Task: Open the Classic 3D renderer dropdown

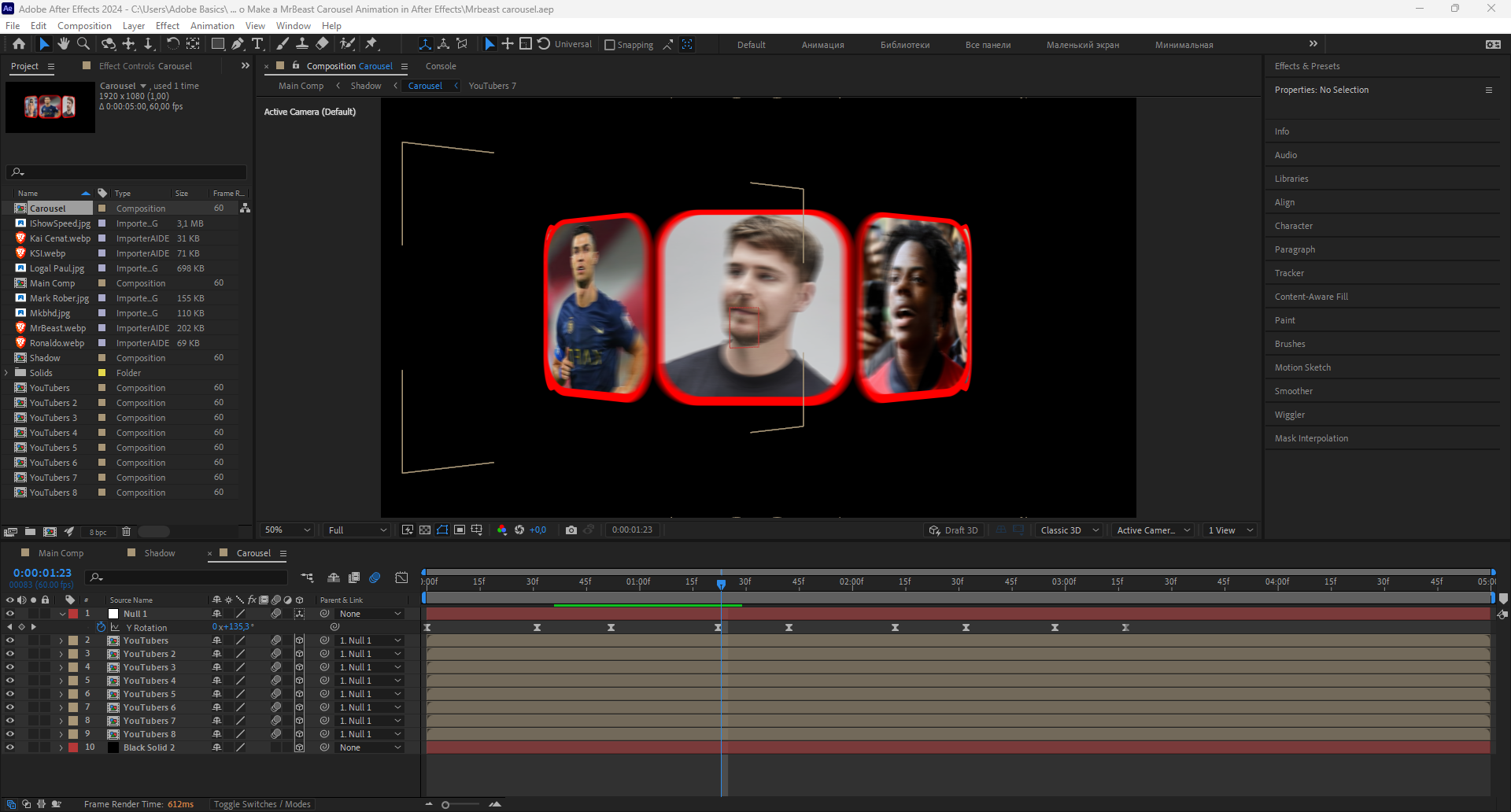Action: click(1068, 530)
